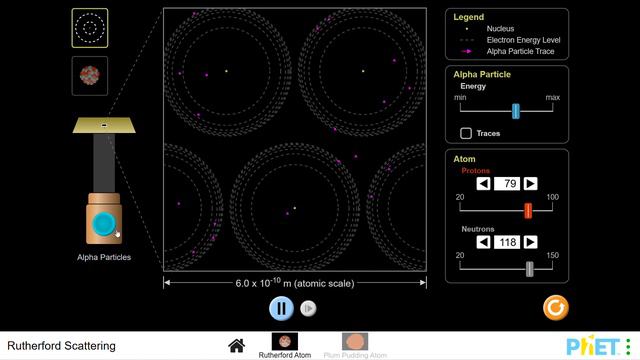Adjust the alpha particle Energy slider thumb
Viewport: 640px width, 360px height.
516,111
